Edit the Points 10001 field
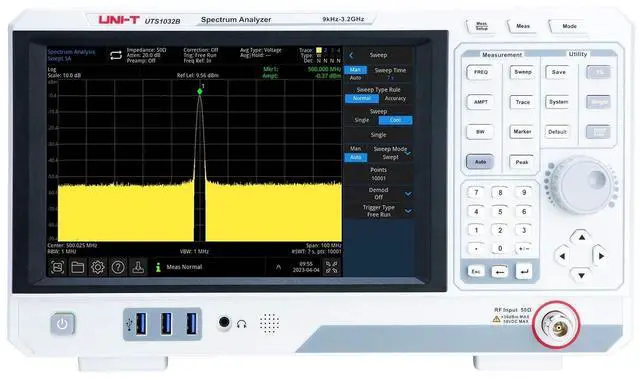 tap(378, 174)
